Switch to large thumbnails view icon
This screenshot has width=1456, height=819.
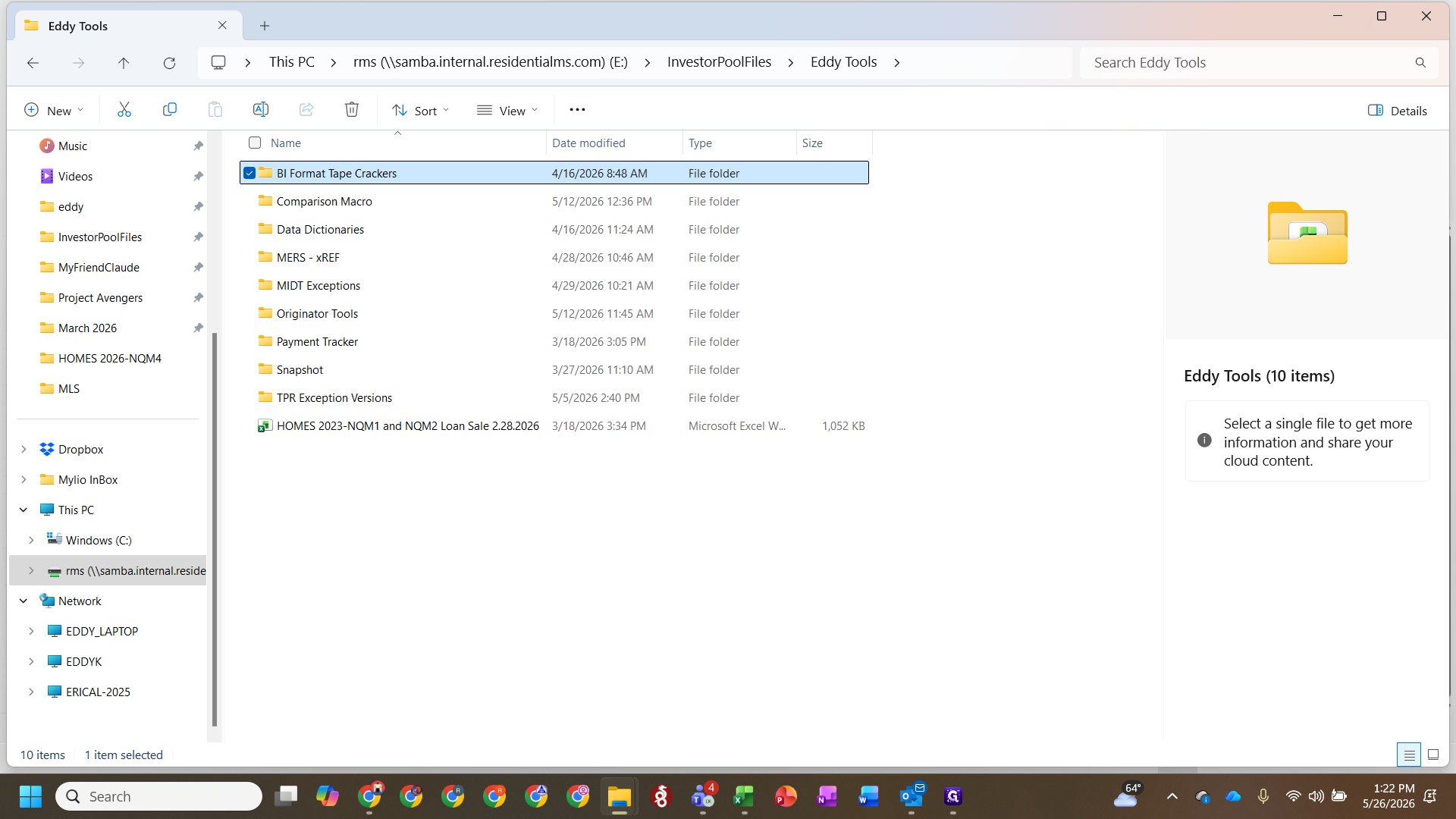1433,755
